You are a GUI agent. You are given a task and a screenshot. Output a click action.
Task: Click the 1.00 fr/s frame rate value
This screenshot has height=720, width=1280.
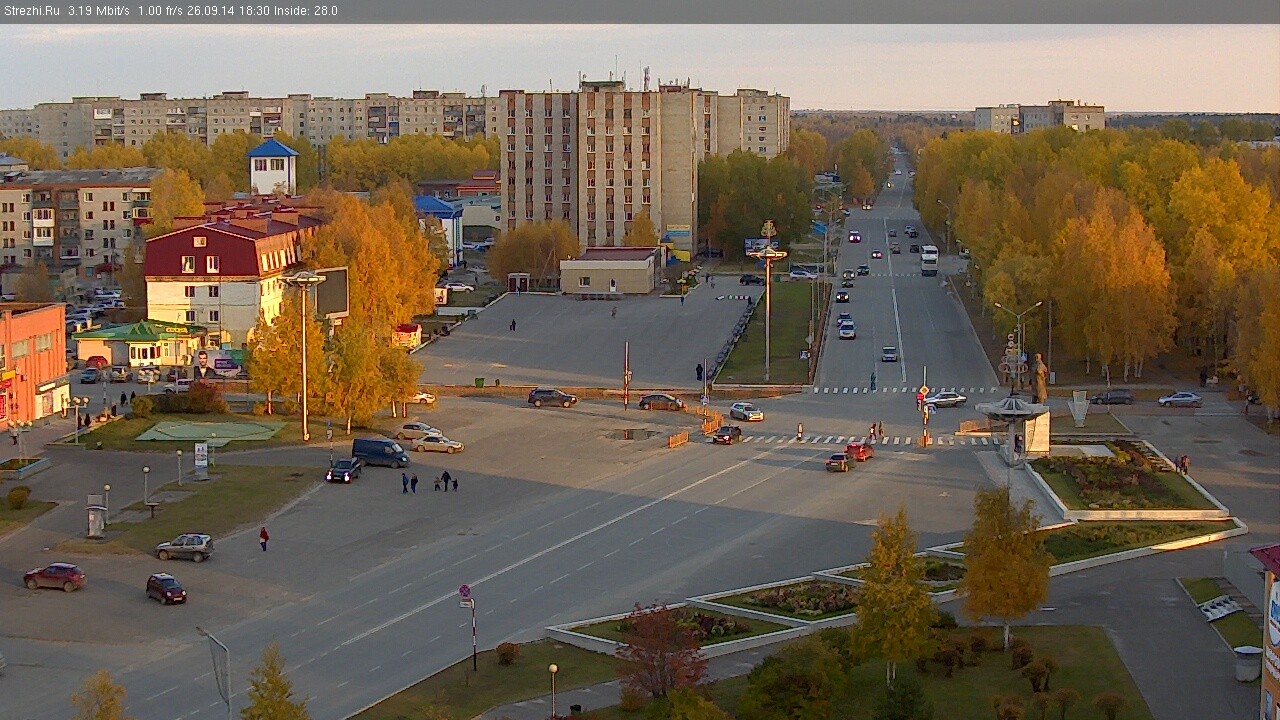coord(161,11)
